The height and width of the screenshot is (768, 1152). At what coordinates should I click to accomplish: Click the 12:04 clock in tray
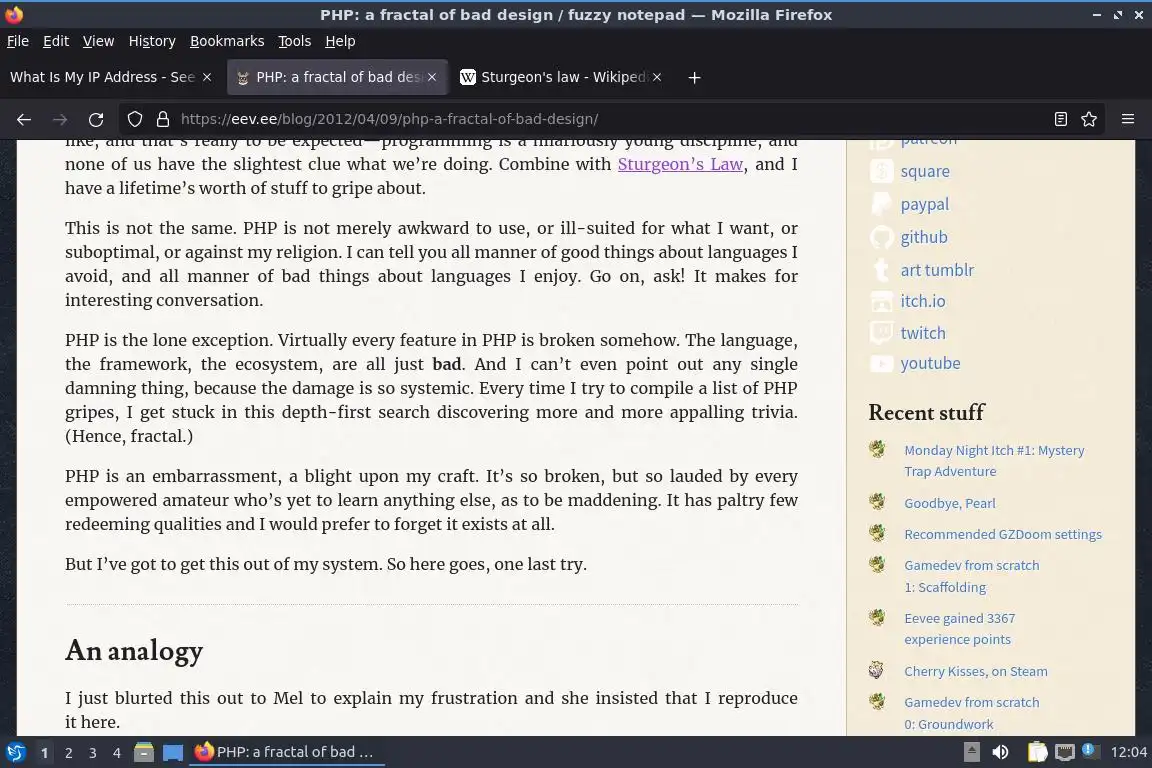click(x=1128, y=752)
